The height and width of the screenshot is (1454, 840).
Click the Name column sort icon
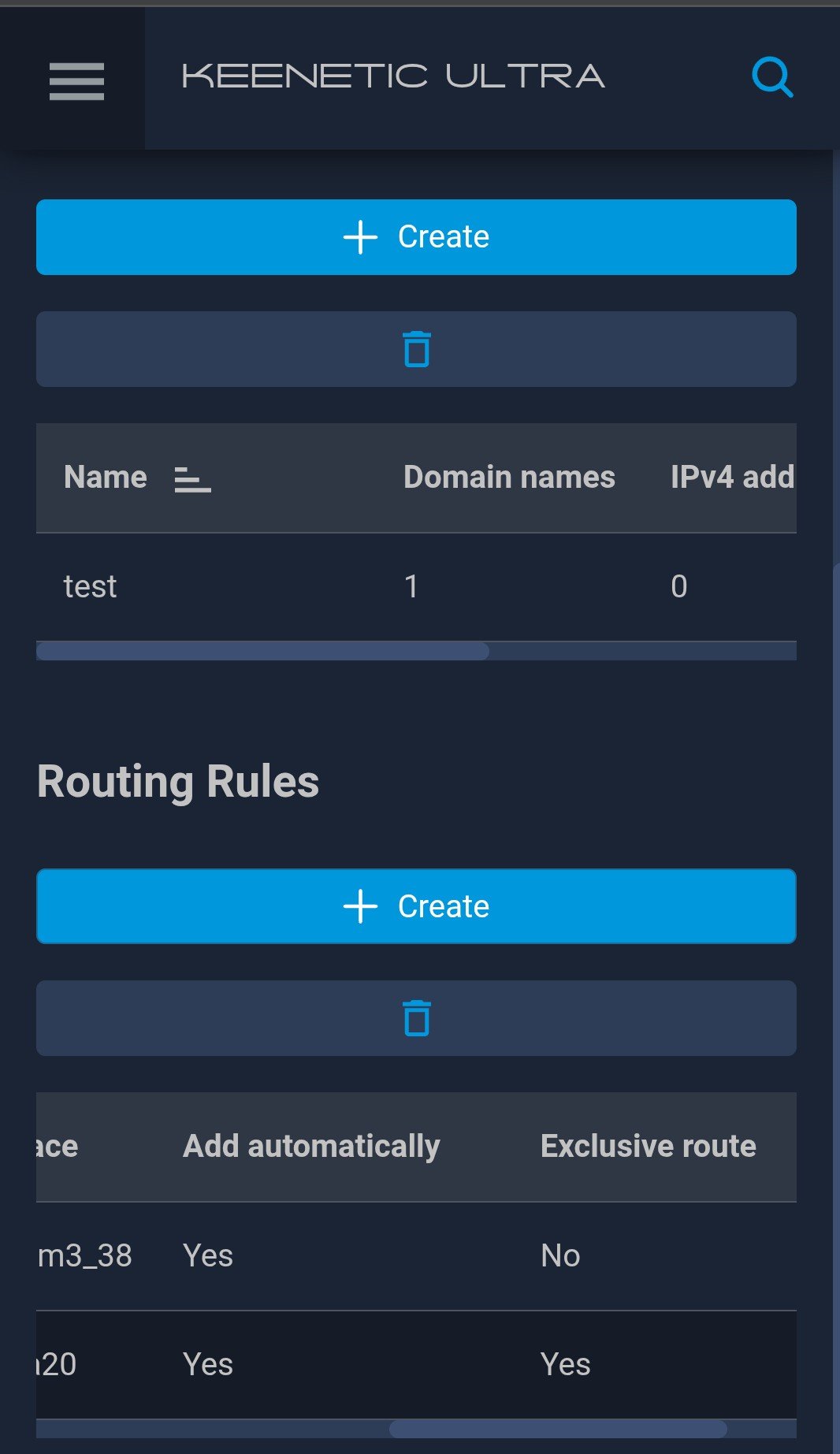point(192,478)
